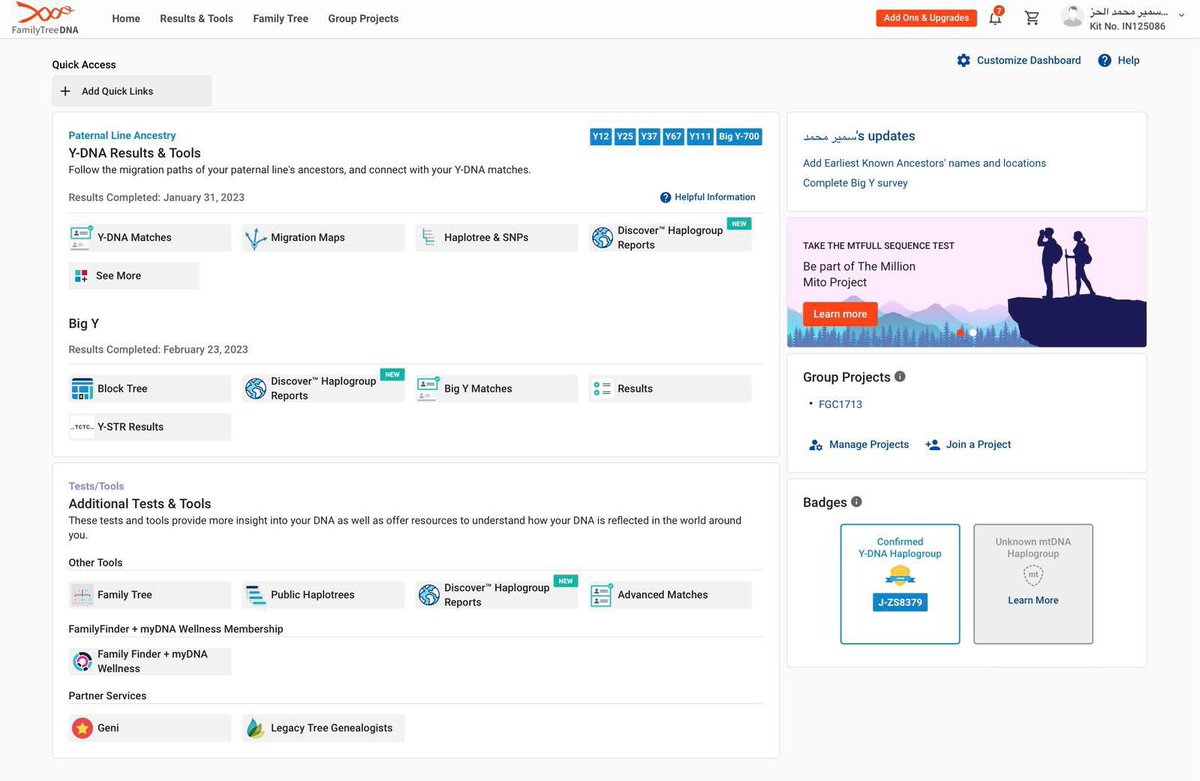Select the Y67 marker badge

coord(674,136)
